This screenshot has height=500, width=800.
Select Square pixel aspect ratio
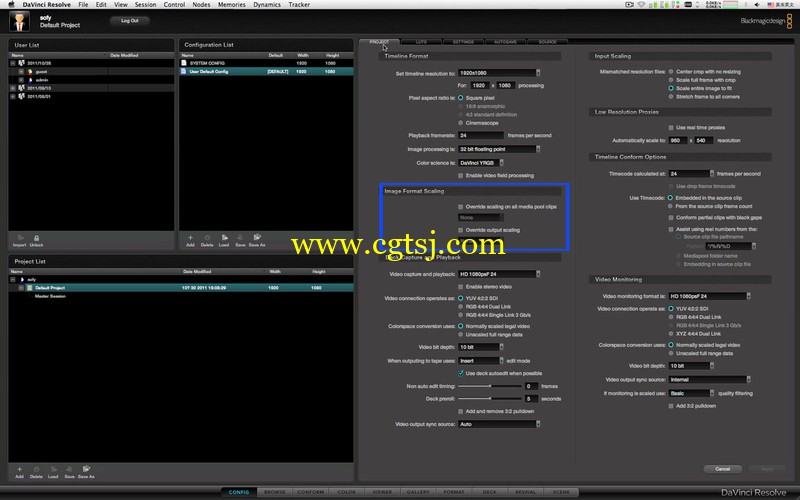coord(461,97)
